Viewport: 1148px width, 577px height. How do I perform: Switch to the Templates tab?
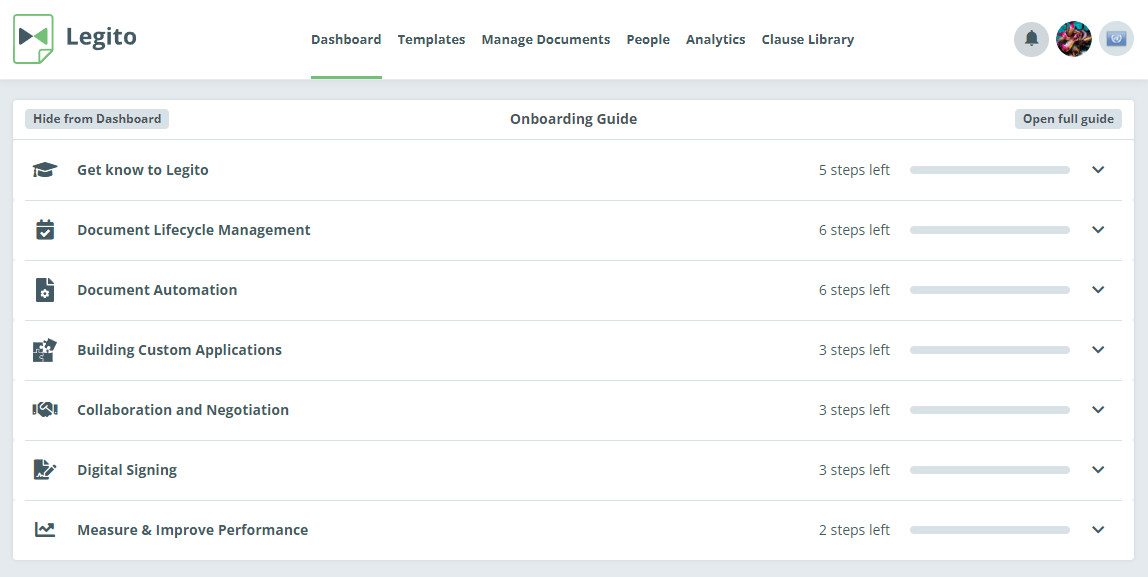pos(431,40)
